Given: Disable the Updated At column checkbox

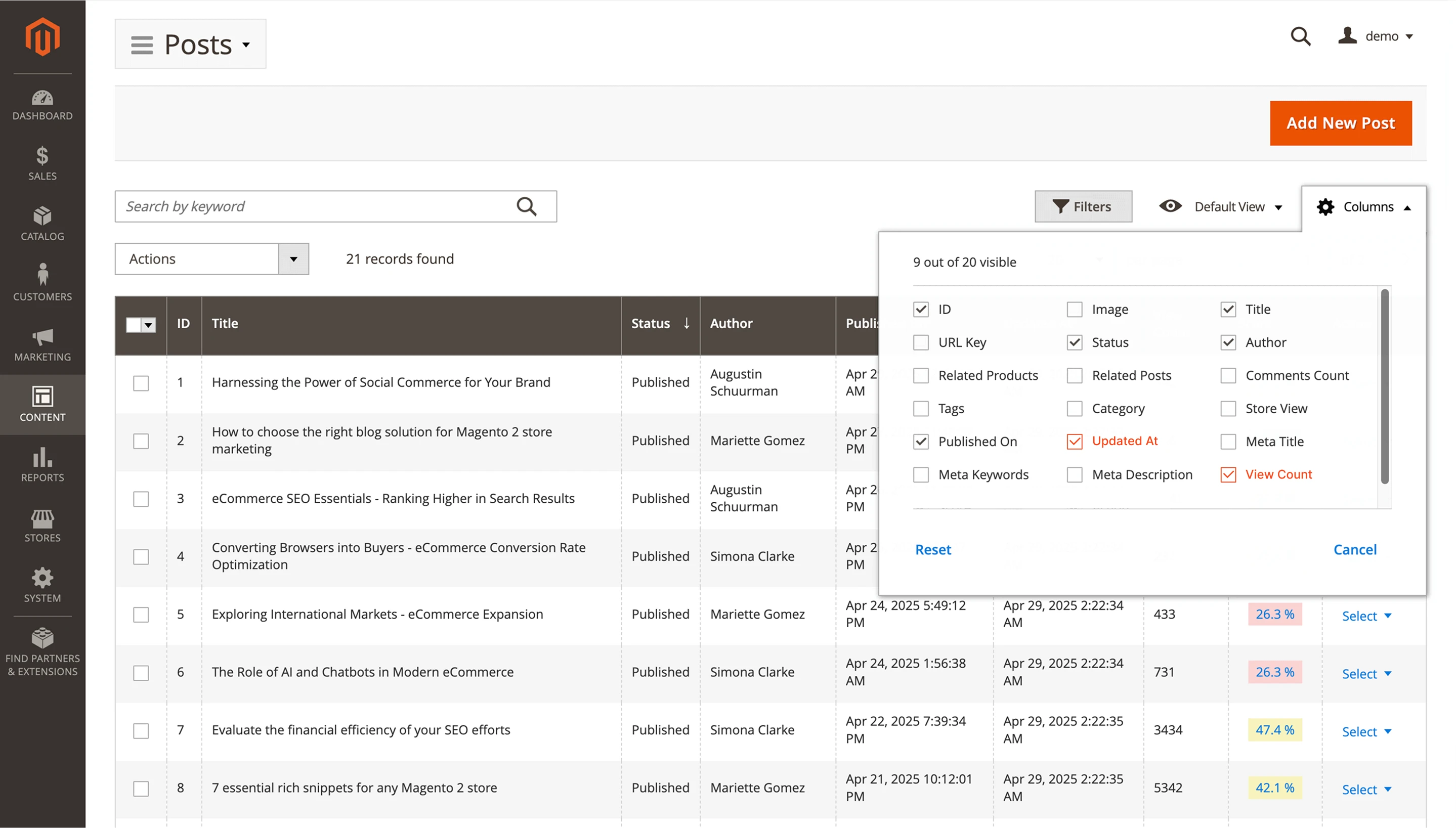Looking at the screenshot, I should coord(1075,441).
